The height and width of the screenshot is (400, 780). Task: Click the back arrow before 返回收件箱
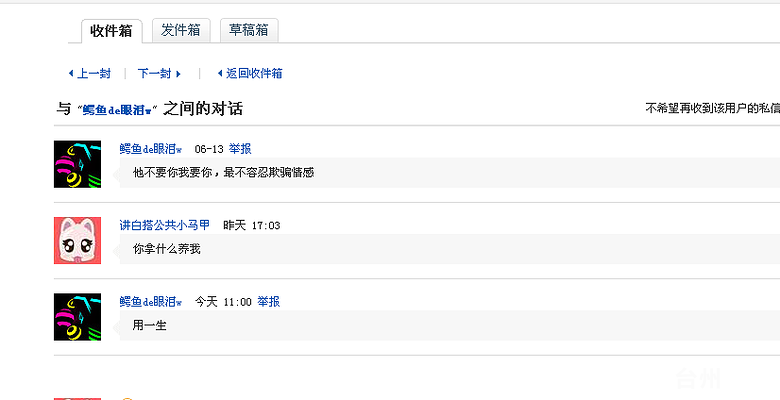click(219, 73)
